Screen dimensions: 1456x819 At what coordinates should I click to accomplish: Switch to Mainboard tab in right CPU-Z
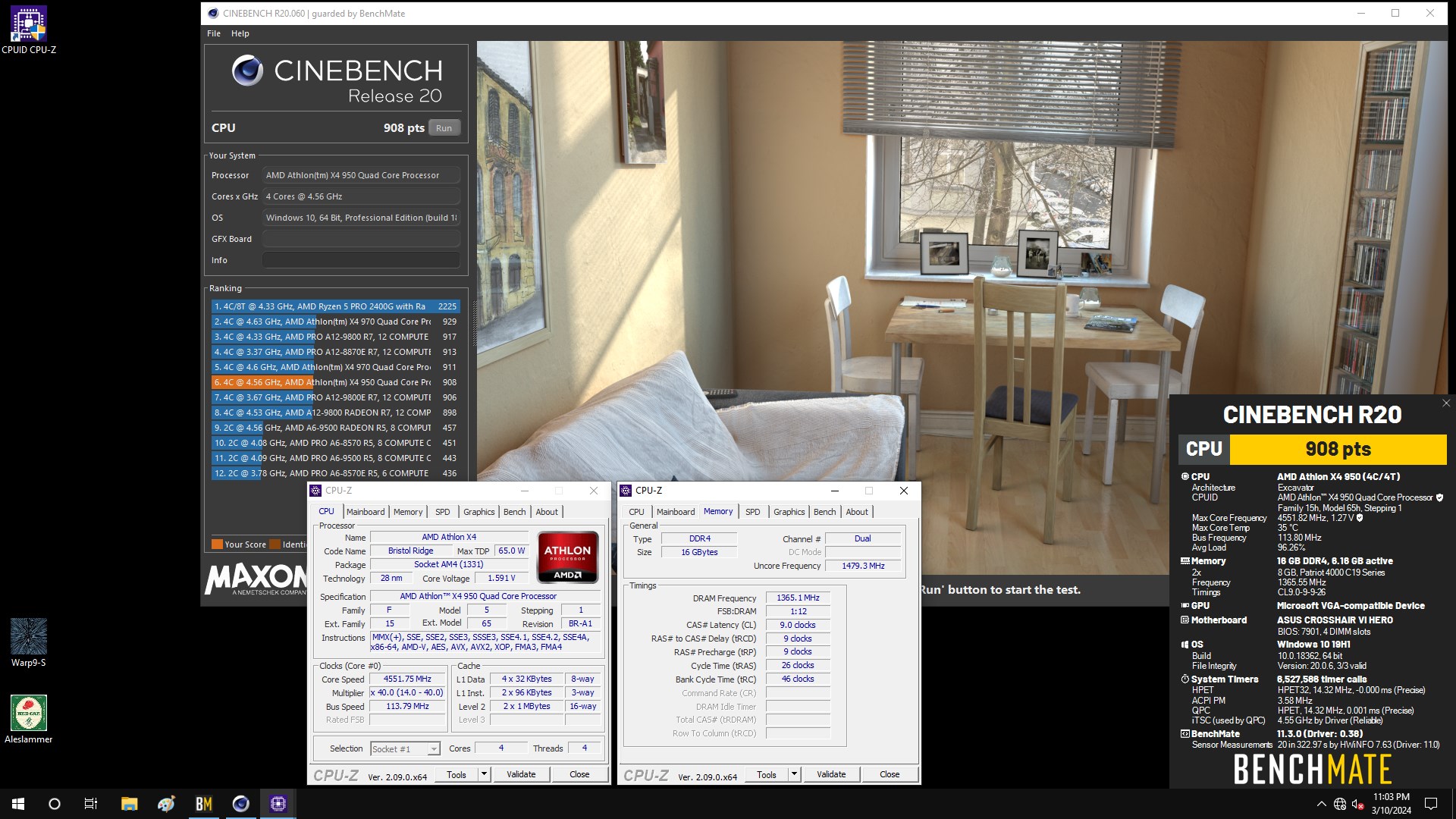click(x=676, y=512)
